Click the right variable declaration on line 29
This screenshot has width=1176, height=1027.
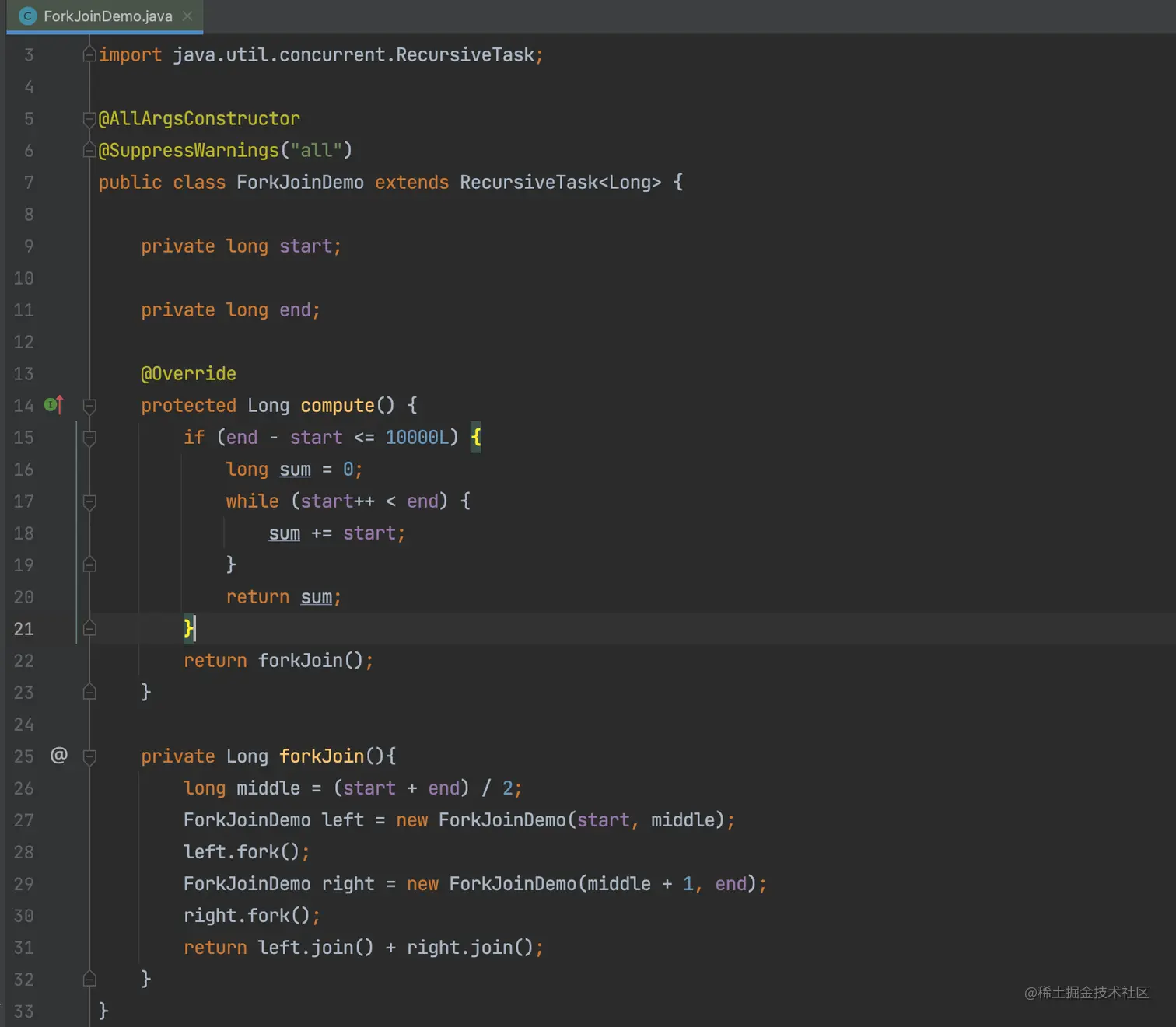348,884
